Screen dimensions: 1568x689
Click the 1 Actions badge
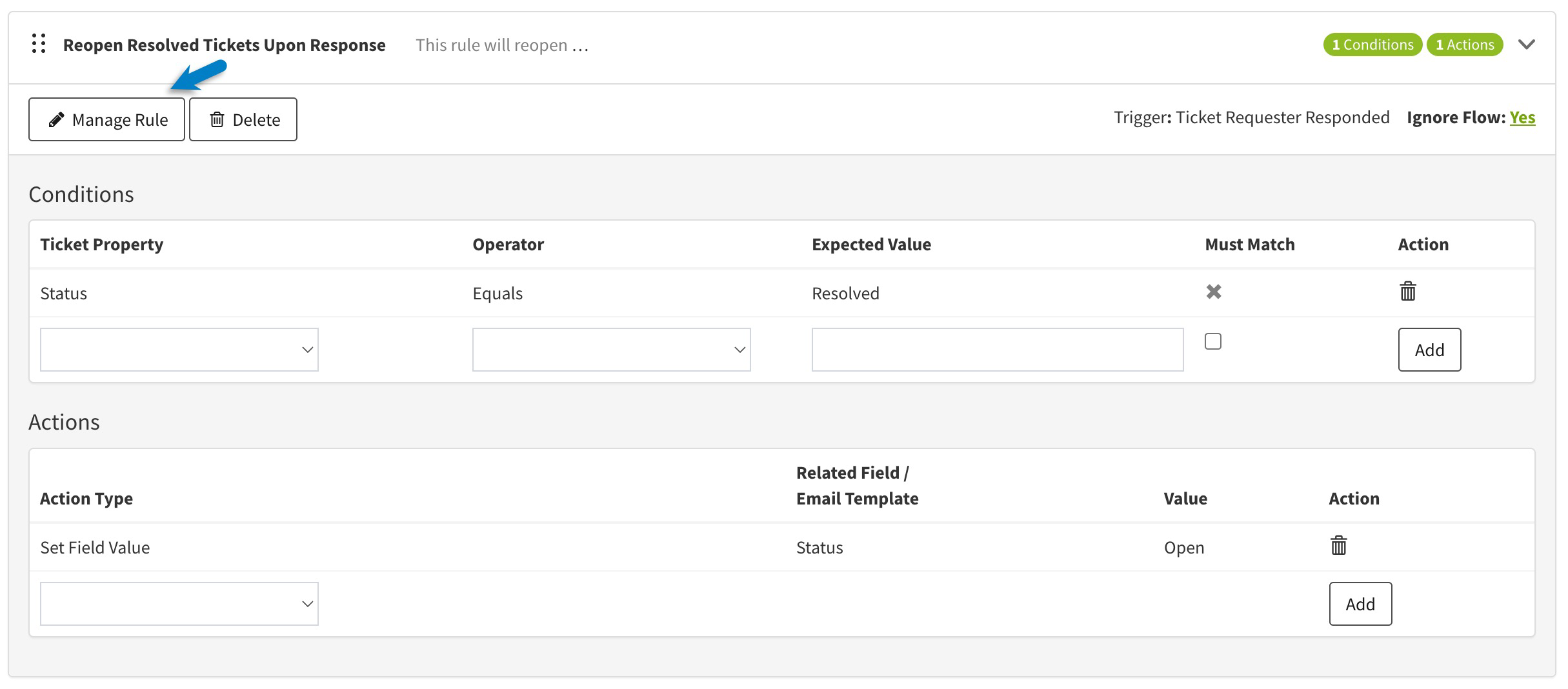coord(1464,45)
